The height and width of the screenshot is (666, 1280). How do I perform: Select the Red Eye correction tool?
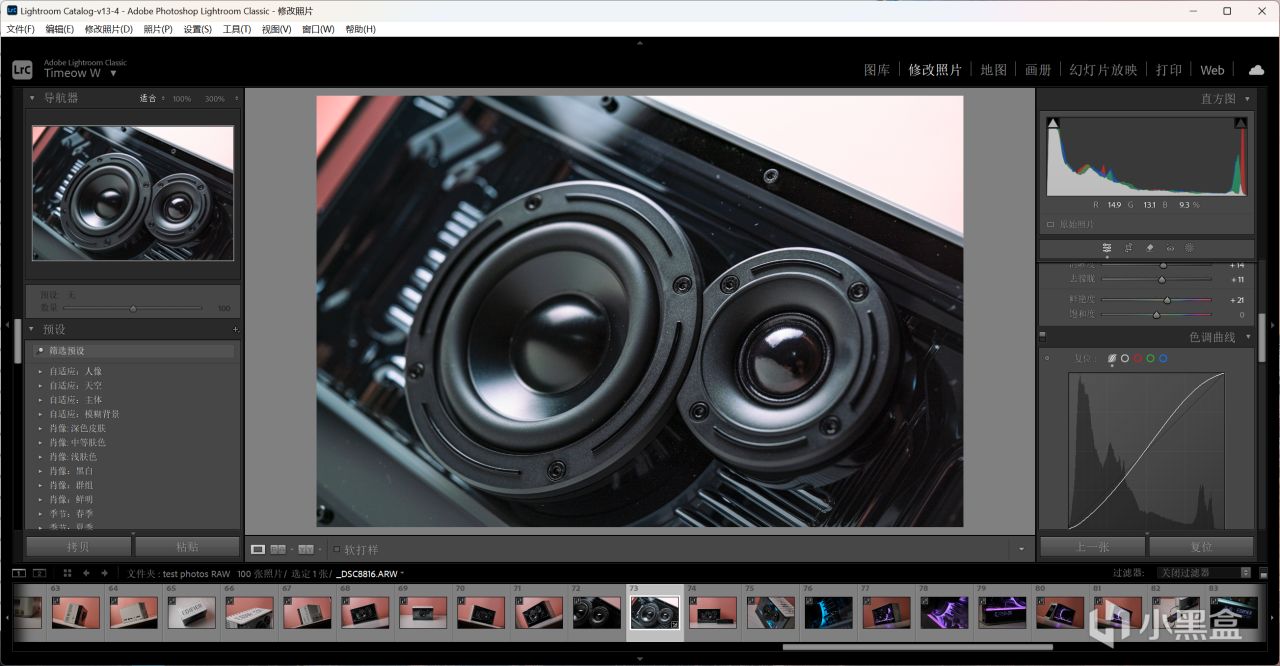[1170, 247]
